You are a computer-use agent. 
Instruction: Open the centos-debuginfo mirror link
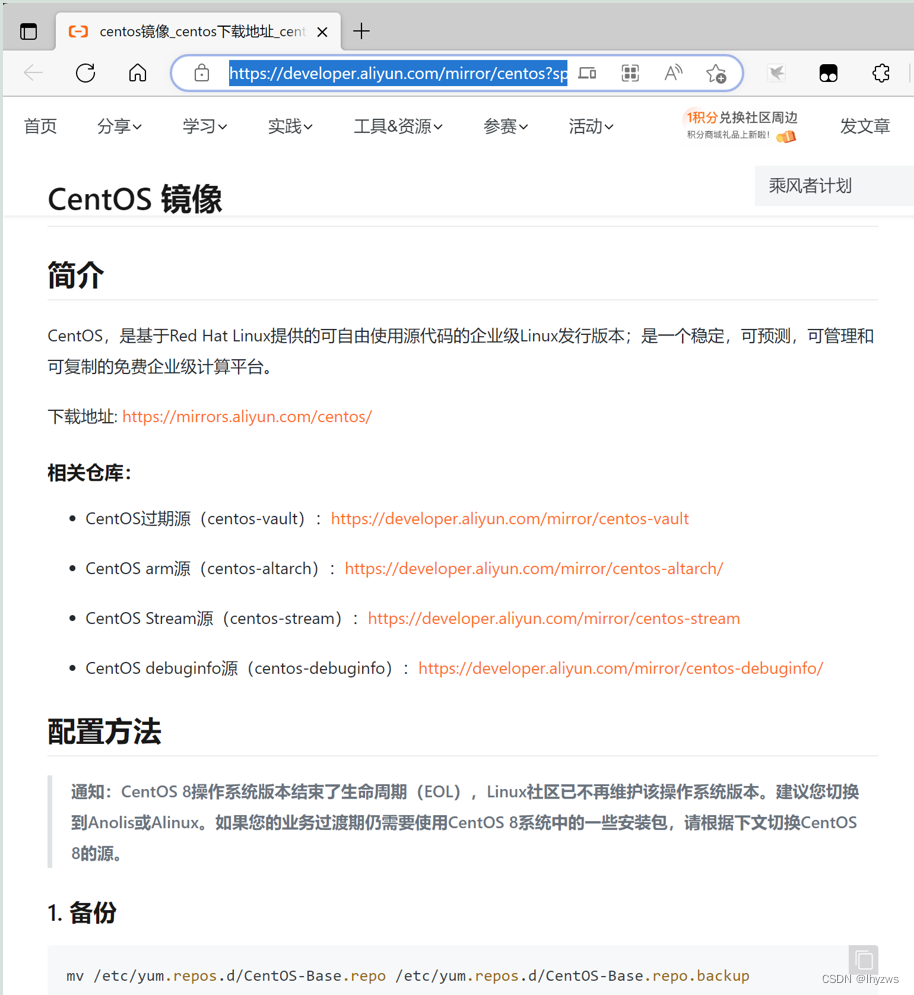(620, 668)
